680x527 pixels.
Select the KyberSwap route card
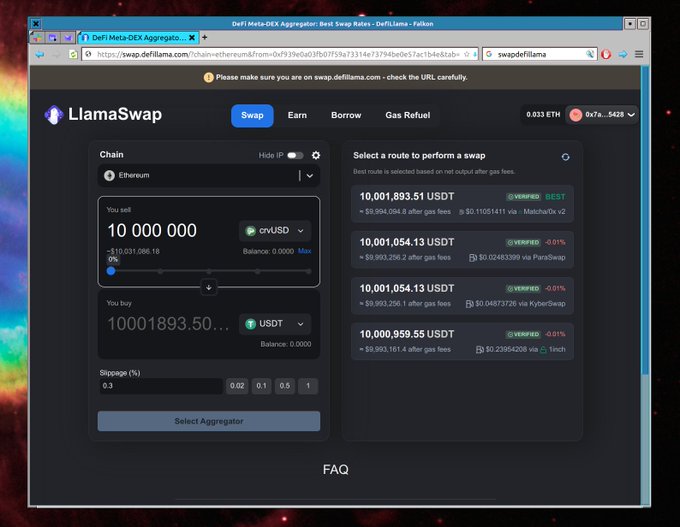click(462, 296)
